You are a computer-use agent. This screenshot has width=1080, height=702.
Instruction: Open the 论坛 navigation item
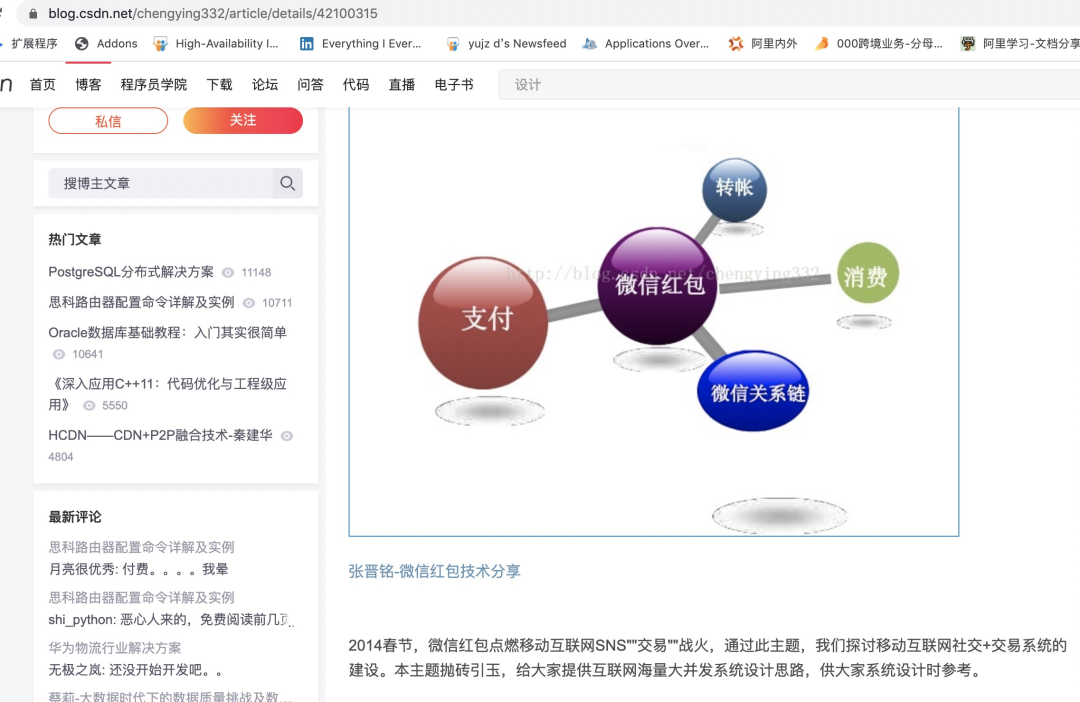pyautogui.click(x=265, y=85)
